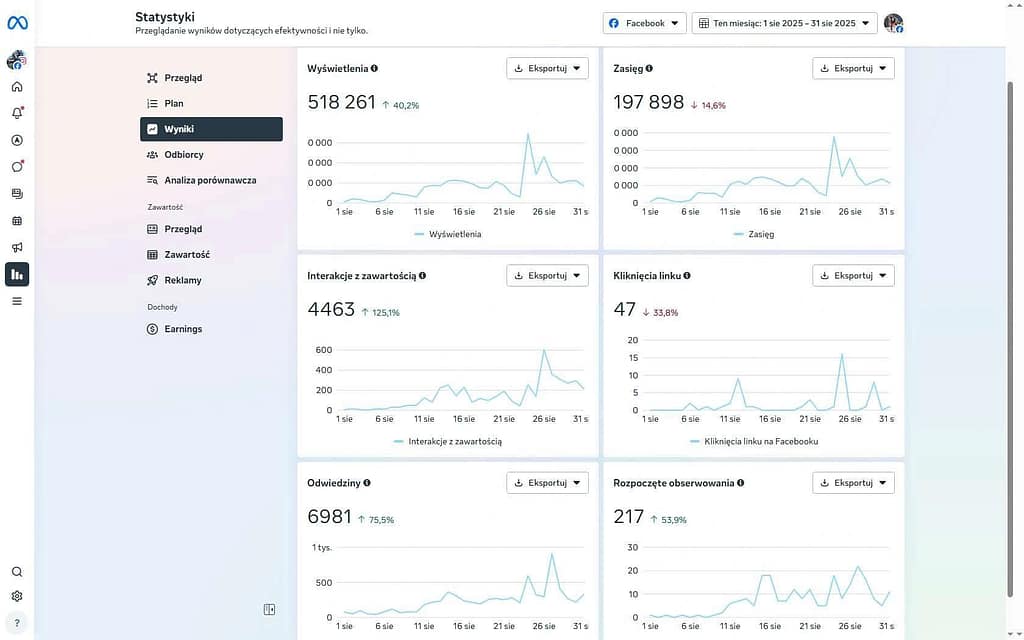Open the Facebook platform dropdown
Viewport: 1024px width, 640px height.
644,23
